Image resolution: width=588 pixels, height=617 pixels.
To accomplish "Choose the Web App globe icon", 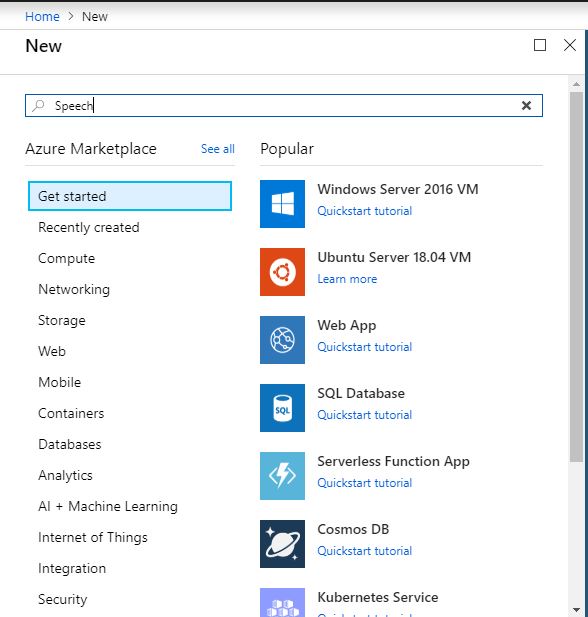I will [x=282, y=340].
